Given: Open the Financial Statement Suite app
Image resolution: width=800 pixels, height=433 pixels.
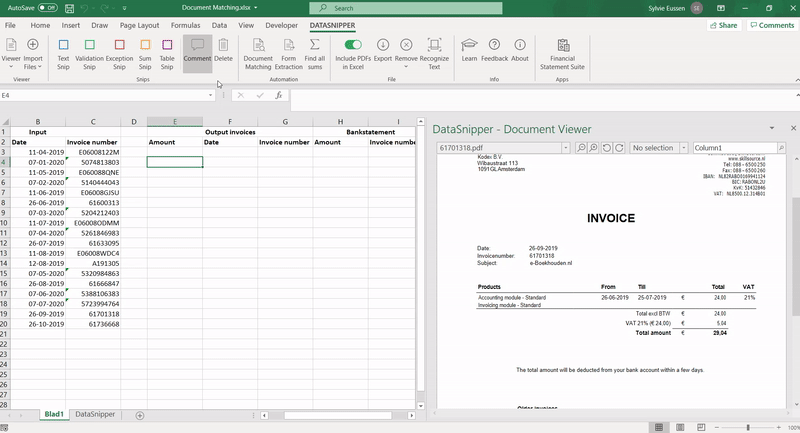Looking at the screenshot, I should click(x=562, y=54).
